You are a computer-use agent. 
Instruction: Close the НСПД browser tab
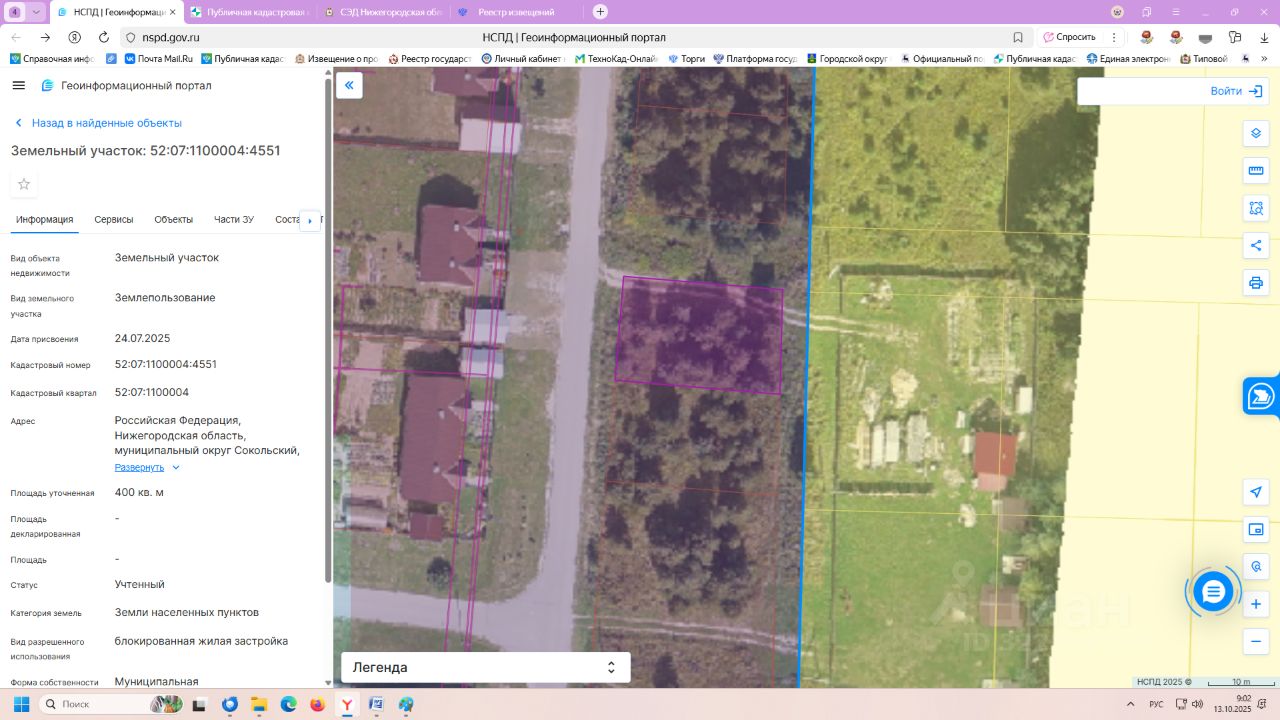coord(173,12)
